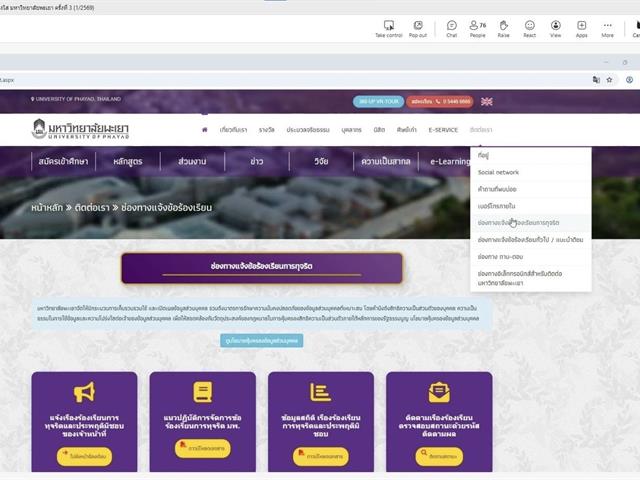The height and width of the screenshot is (480, 640).
Task: Open the Chat panel in Teams
Action: click(451, 27)
